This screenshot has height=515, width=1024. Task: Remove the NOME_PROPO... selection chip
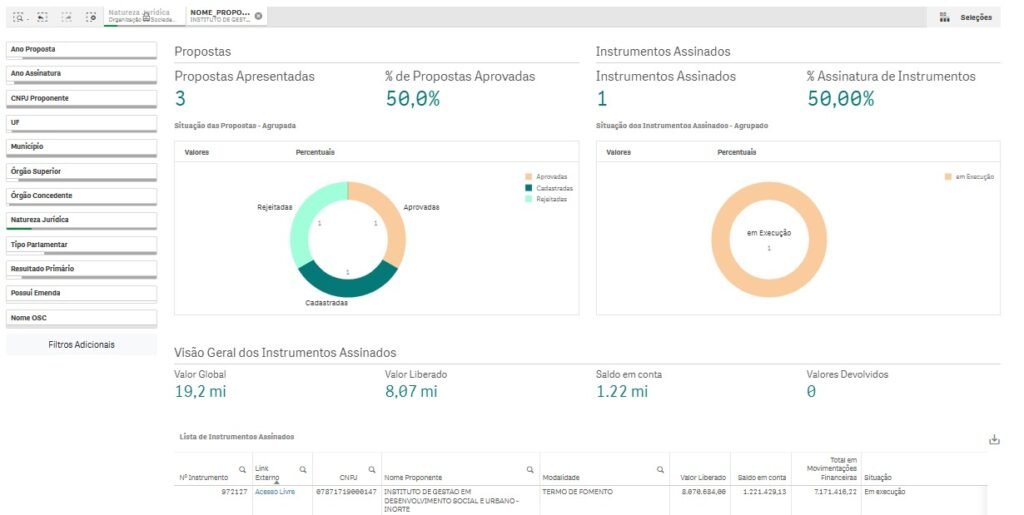[x=259, y=16]
